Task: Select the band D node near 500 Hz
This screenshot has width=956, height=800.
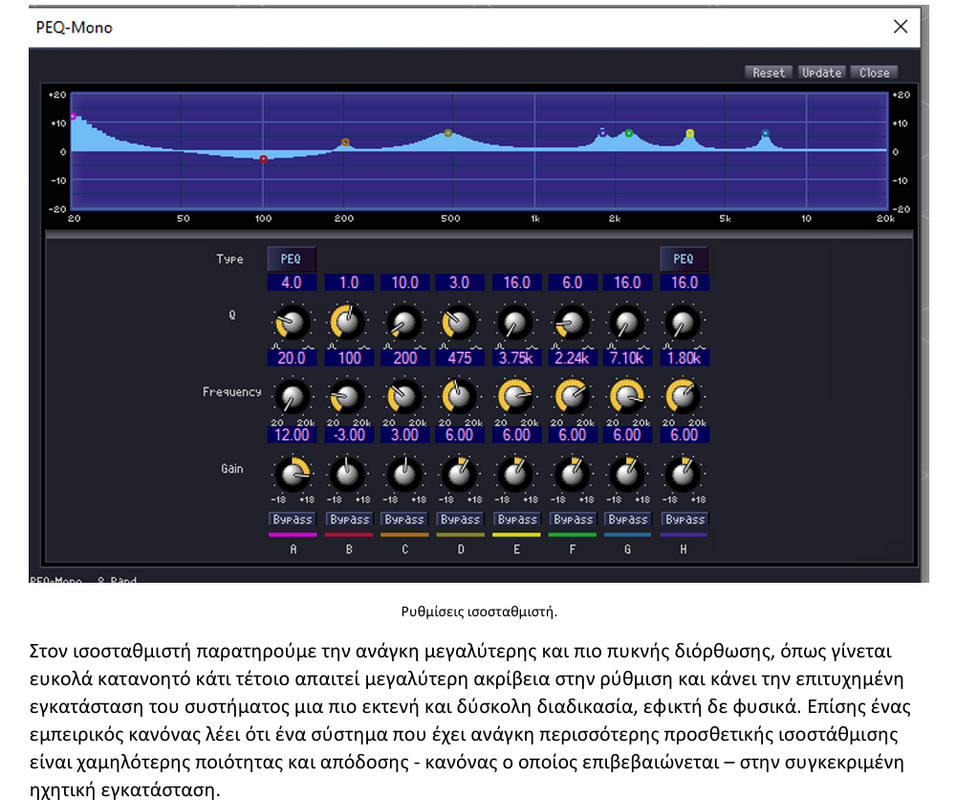Action: click(448, 133)
